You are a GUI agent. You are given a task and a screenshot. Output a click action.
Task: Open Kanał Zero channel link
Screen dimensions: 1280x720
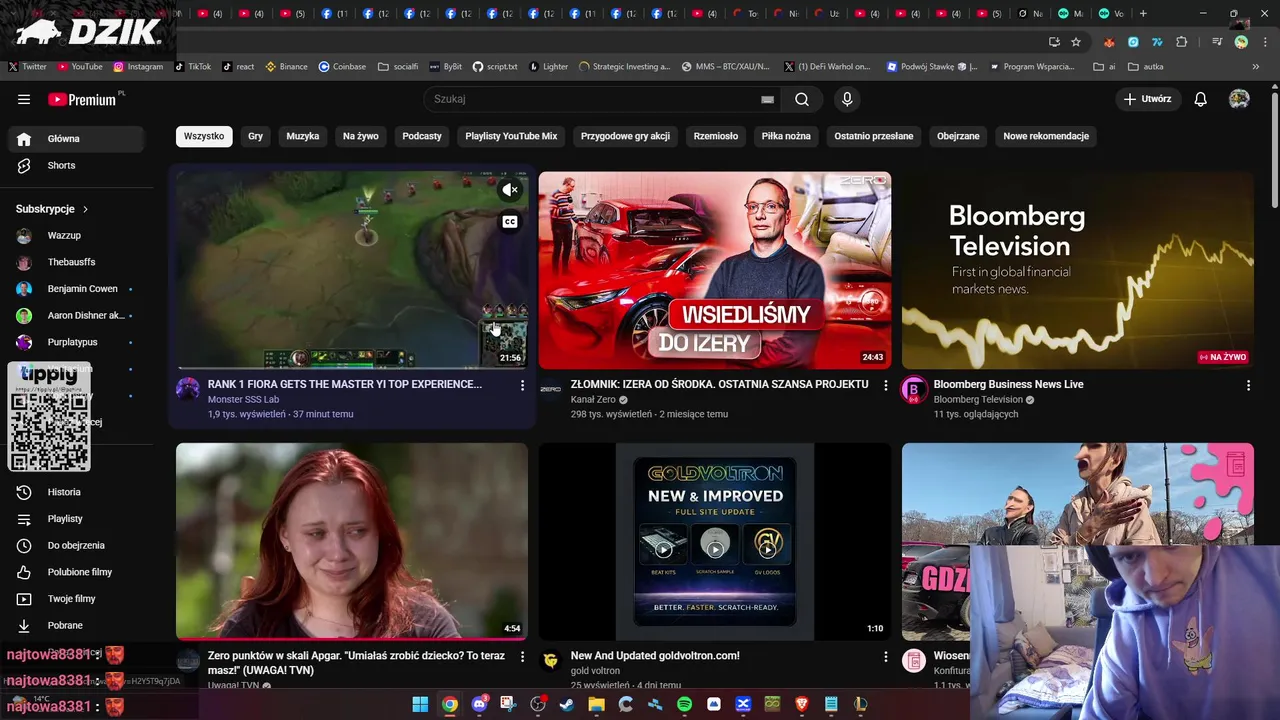(593, 400)
